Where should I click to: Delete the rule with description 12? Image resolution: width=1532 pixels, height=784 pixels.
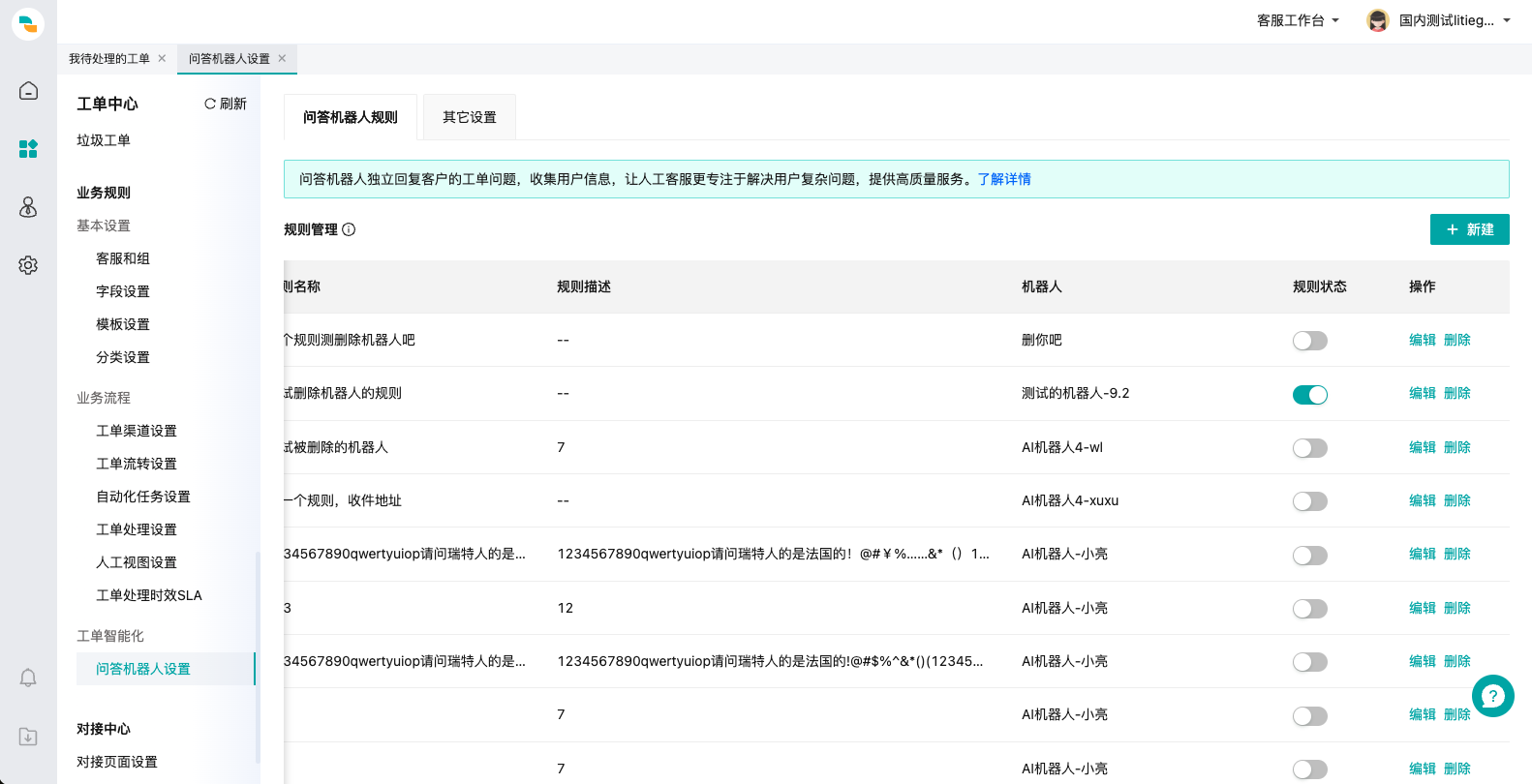pyautogui.click(x=1457, y=608)
